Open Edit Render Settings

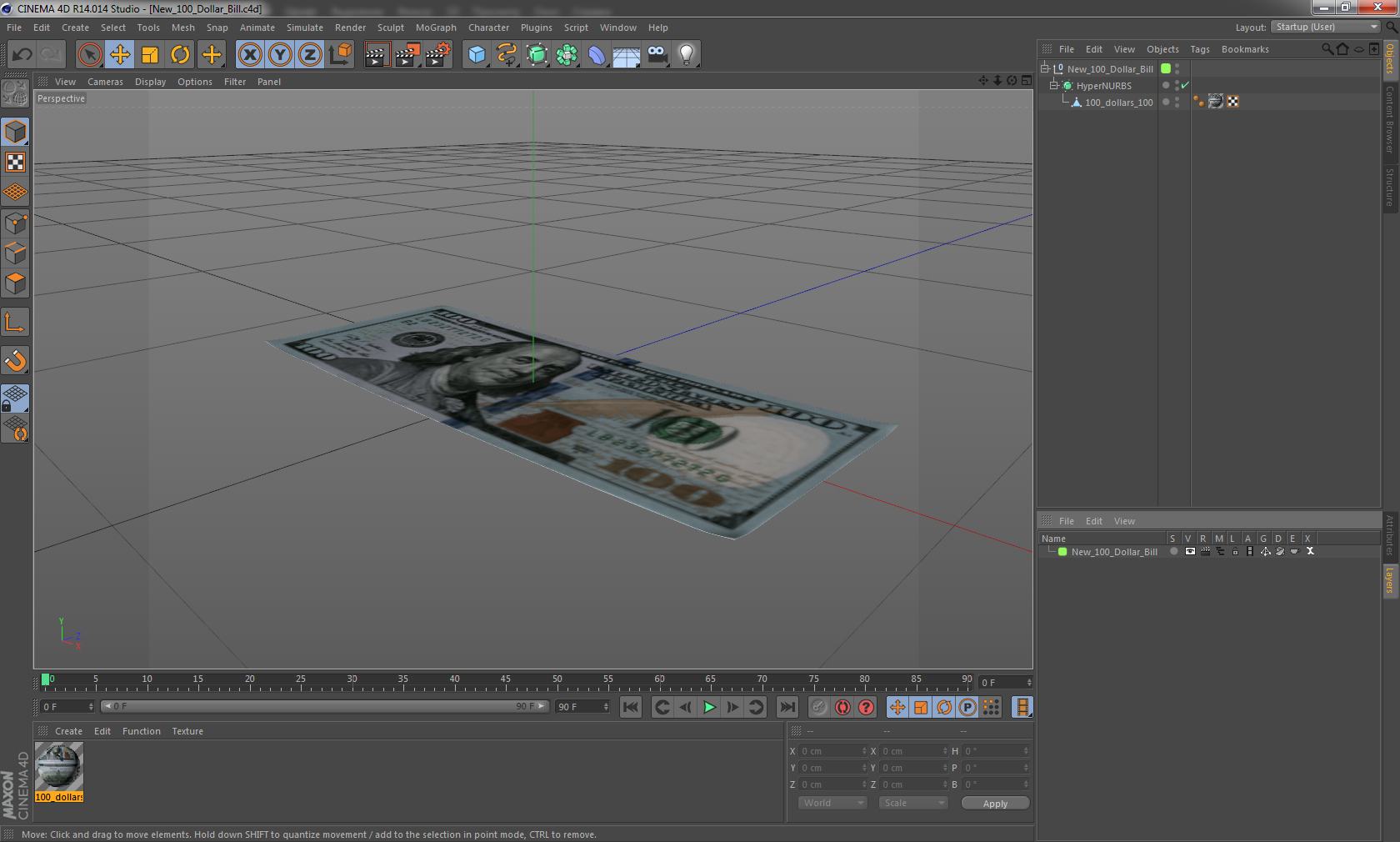tap(438, 55)
